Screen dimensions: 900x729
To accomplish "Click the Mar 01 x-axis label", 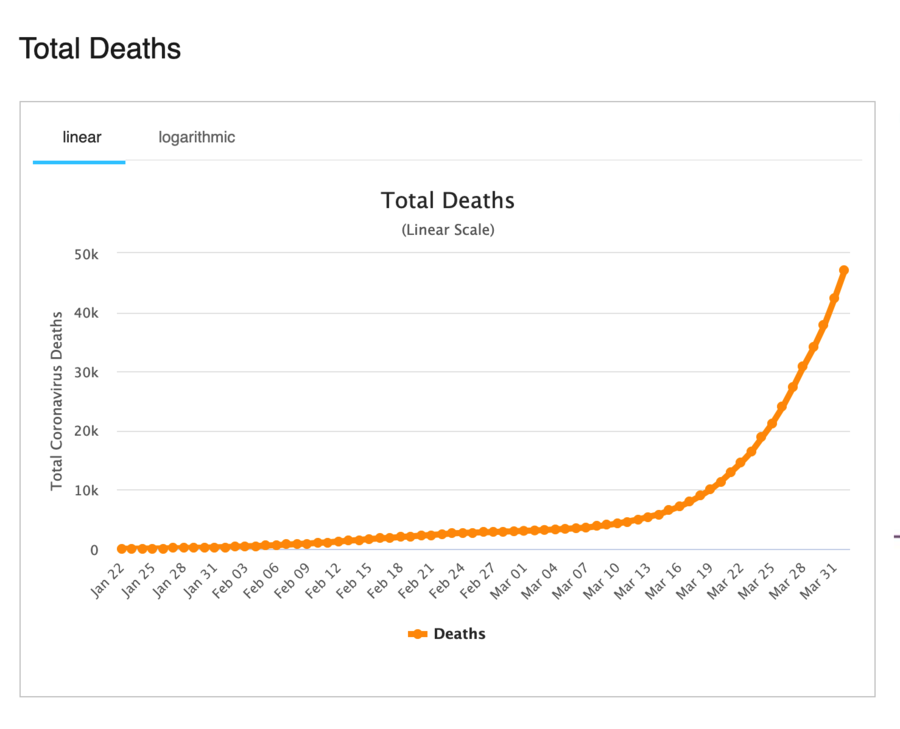I will click(x=511, y=578).
